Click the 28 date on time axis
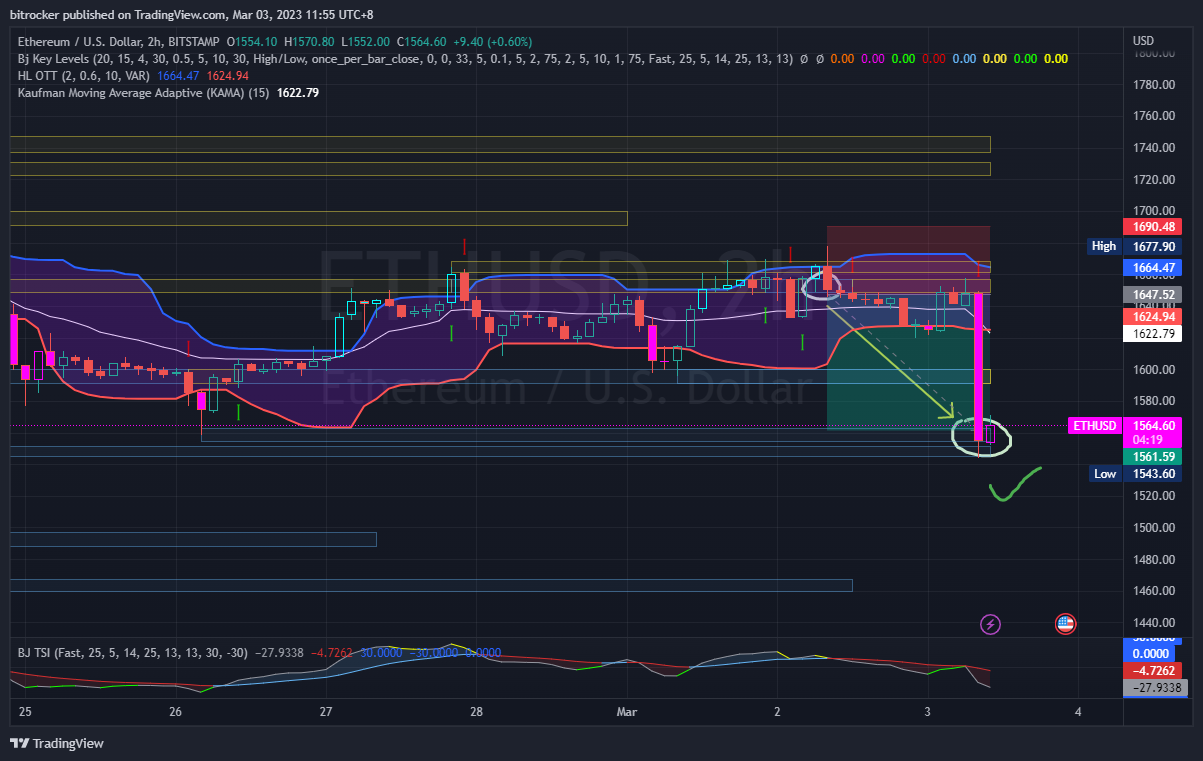The height and width of the screenshot is (761, 1203). [476, 712]
